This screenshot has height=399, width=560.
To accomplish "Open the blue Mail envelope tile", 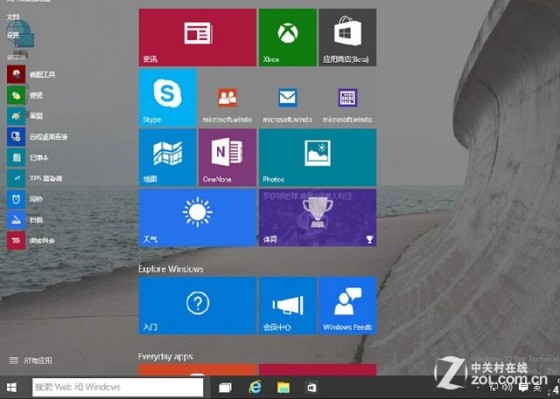I will [x=288, y=98].
